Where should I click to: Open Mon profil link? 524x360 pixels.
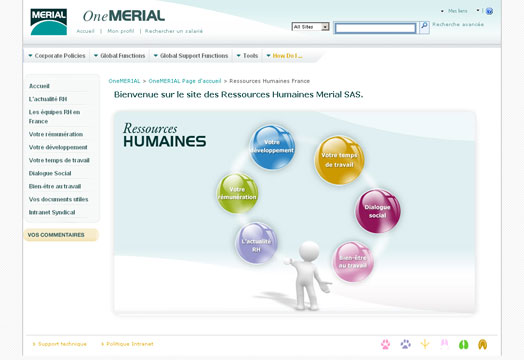(121, 31)
